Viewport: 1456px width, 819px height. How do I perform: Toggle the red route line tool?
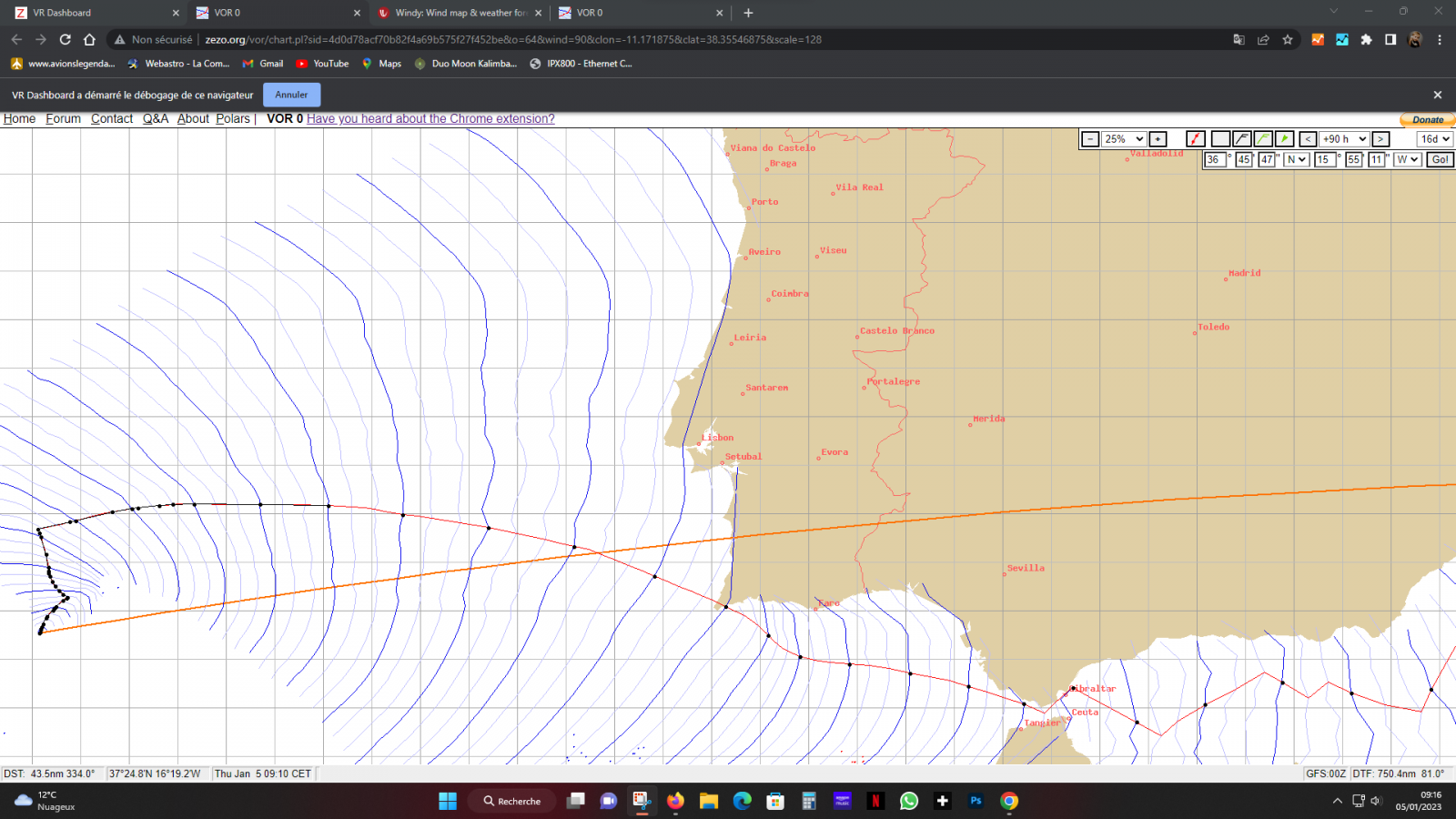[1196, 139]
